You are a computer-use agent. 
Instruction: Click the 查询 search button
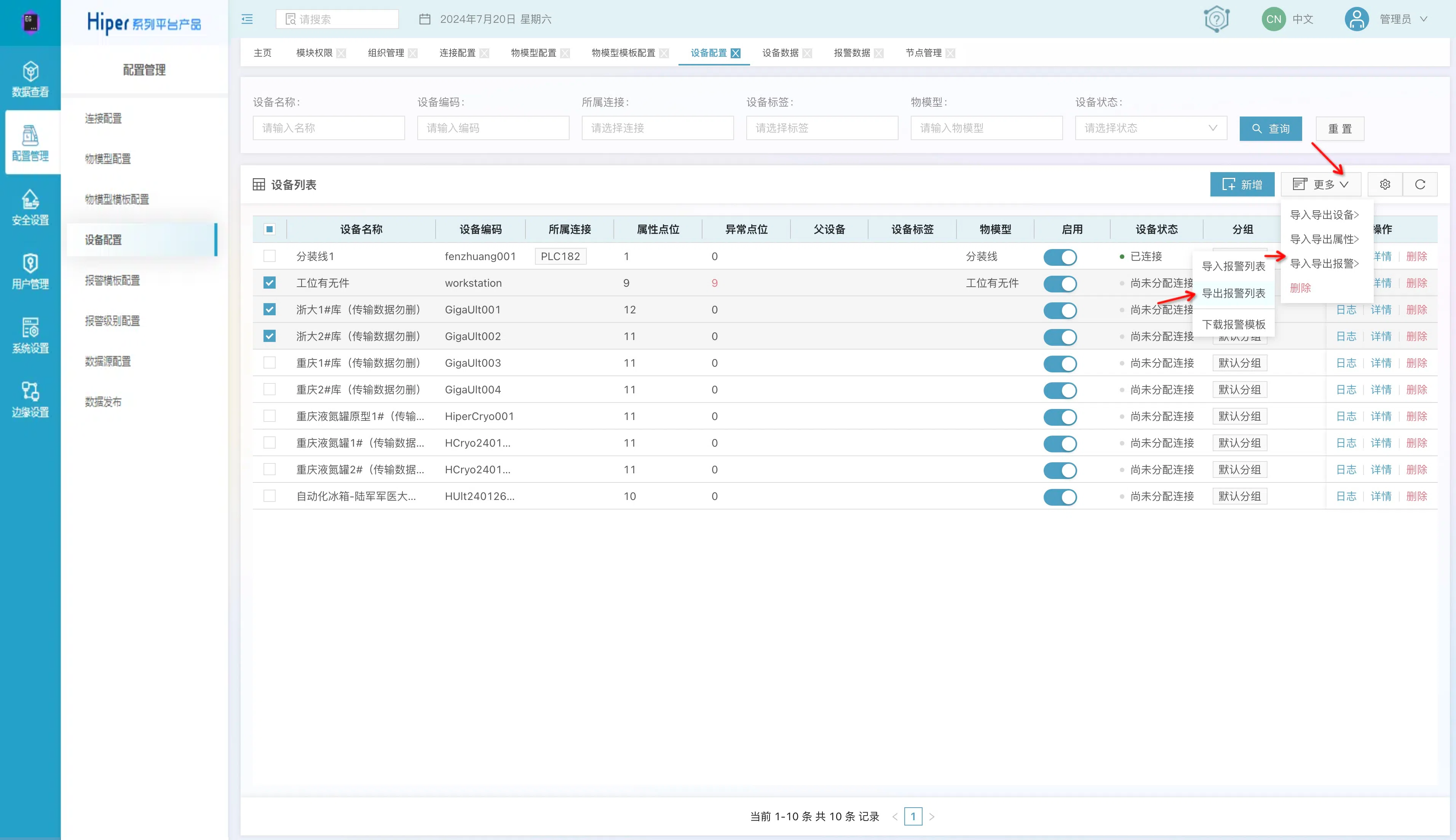[x=1270, y=129]
